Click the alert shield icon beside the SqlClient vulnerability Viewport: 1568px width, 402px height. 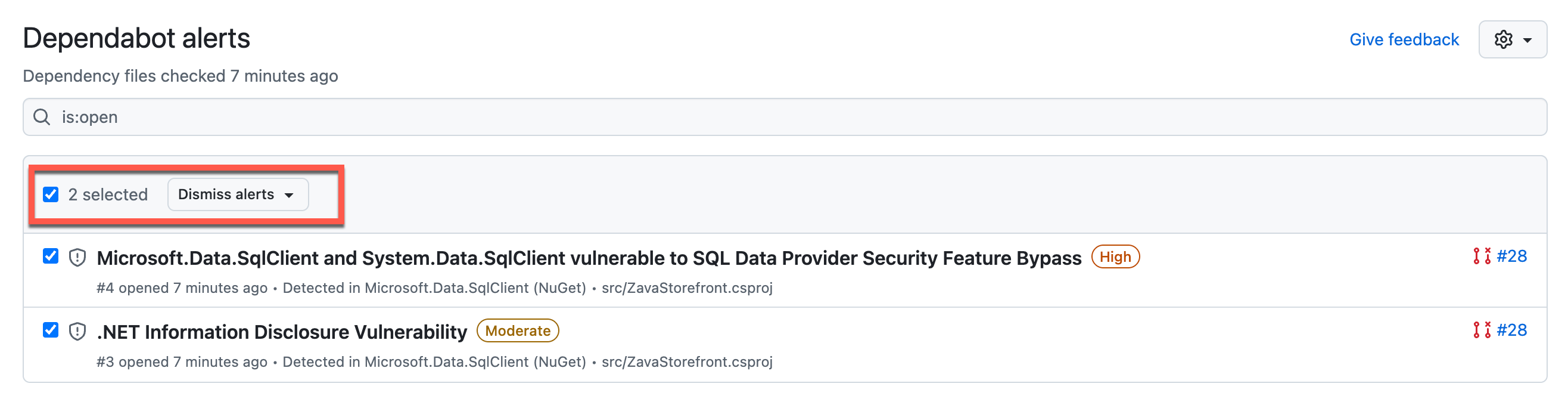[77, 259]
